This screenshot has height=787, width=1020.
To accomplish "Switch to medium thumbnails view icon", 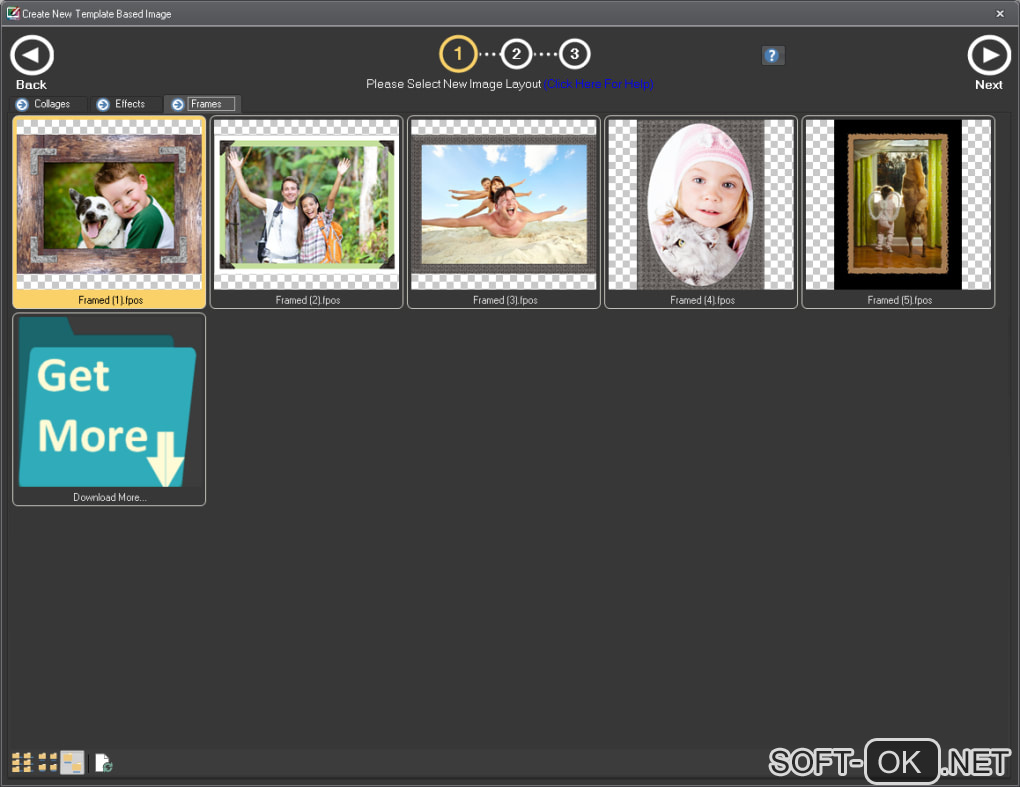I will 47,762.
